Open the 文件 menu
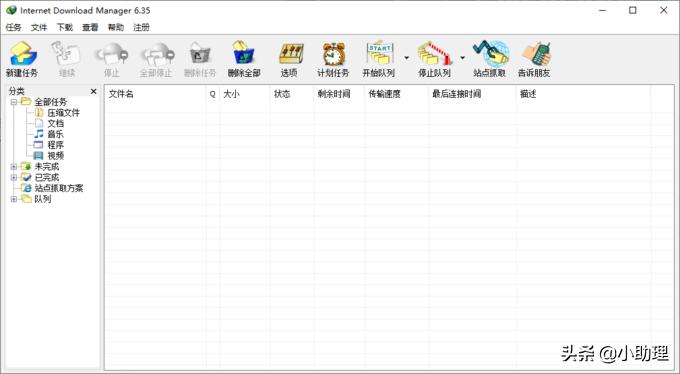The height and width of the screenshot is (374, 680). [x=39, y=27]
